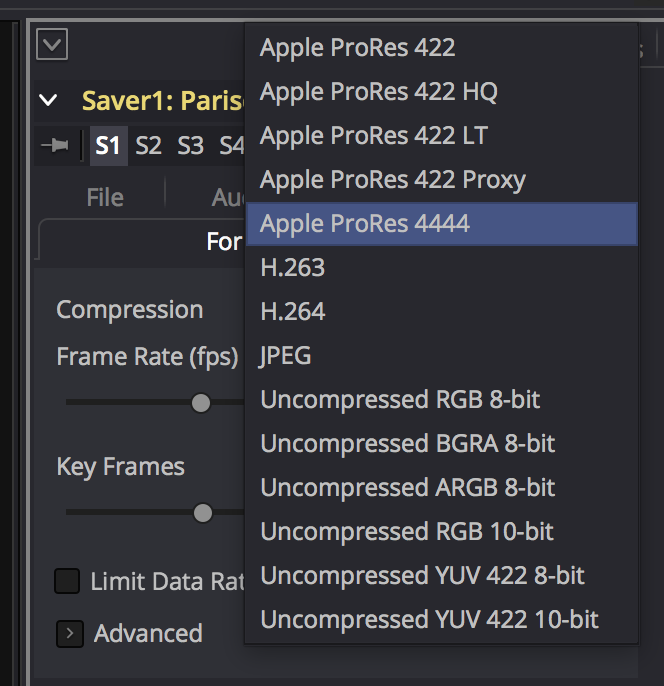Choose Uncompressed RGB 8-bit
This screenshot has width=664, height=686.
(x=441, y=399)
